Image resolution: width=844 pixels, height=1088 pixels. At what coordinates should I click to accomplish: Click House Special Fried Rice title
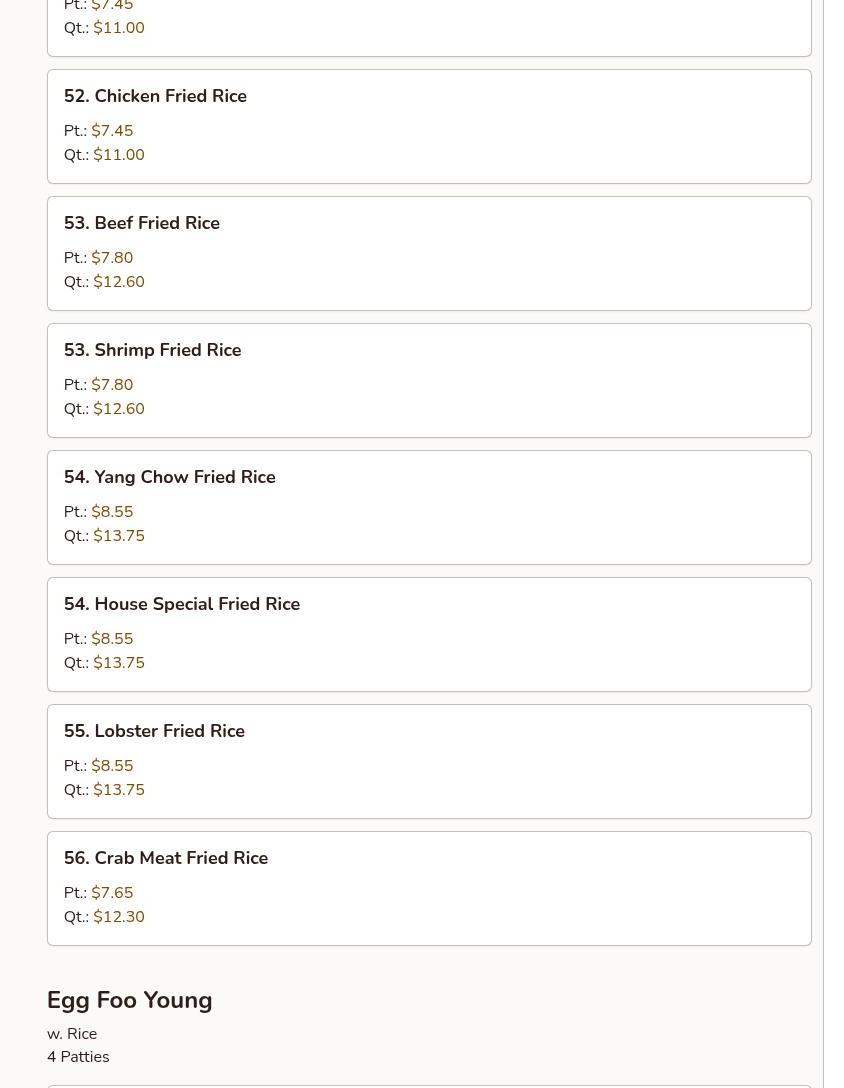point(182,604)
